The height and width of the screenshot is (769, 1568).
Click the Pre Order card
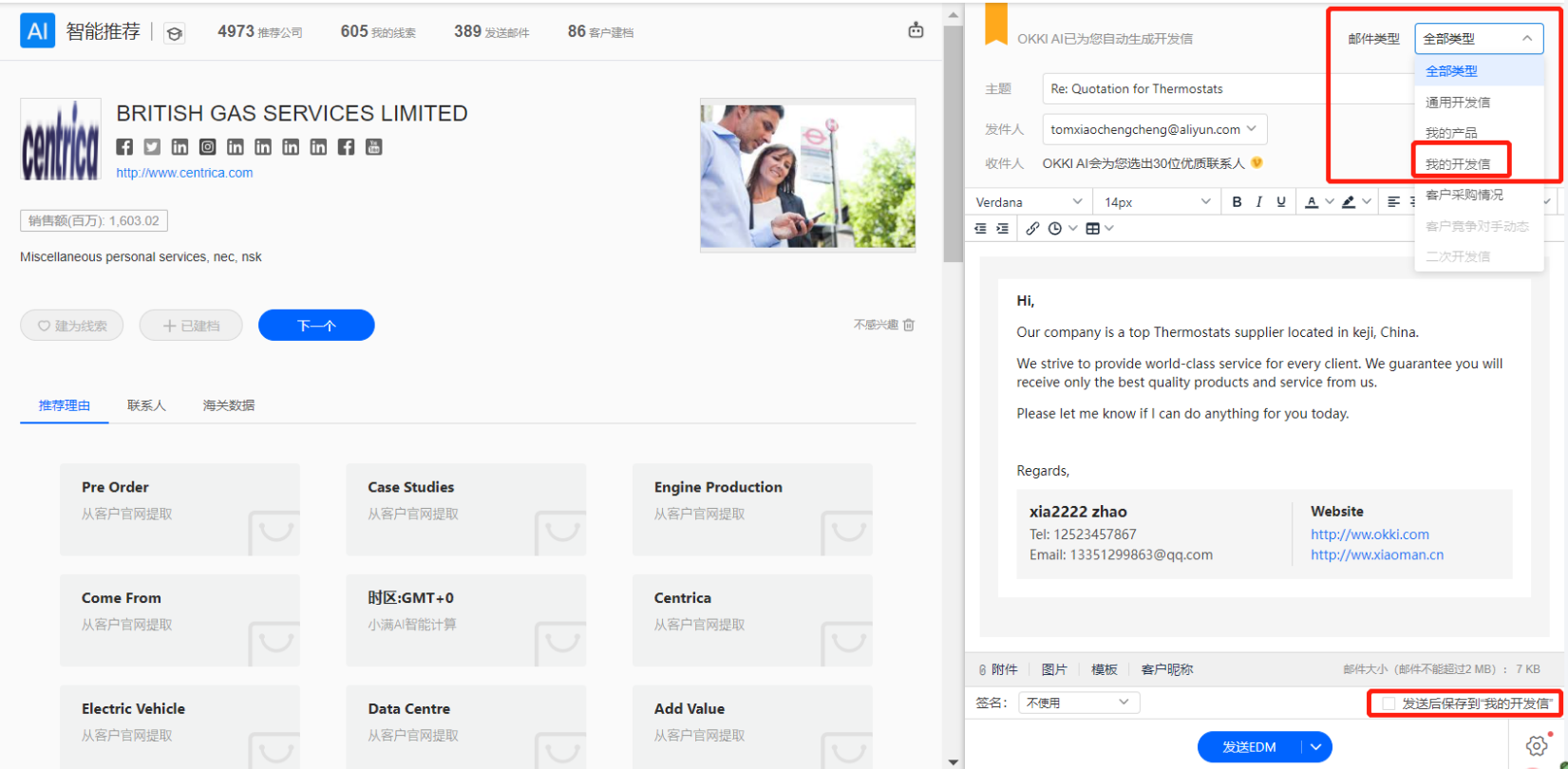coord(179,510)
